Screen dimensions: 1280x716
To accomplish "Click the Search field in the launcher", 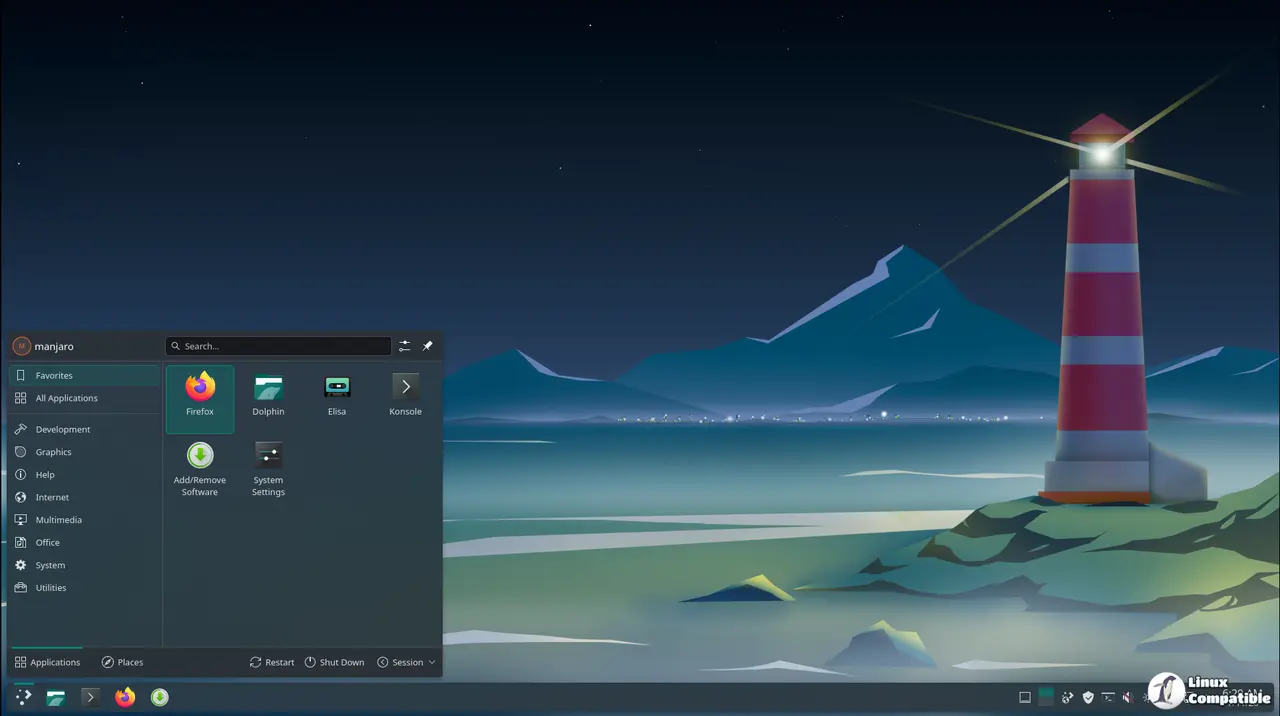I will click(x=278, y=346).
